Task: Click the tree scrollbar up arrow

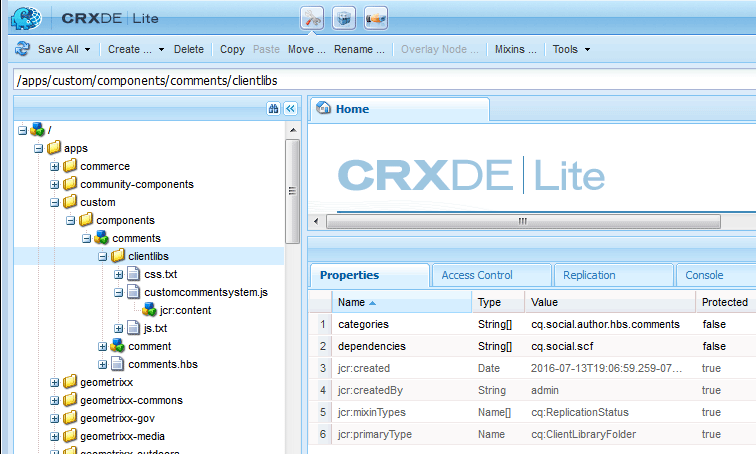Action: click(292, 130)
